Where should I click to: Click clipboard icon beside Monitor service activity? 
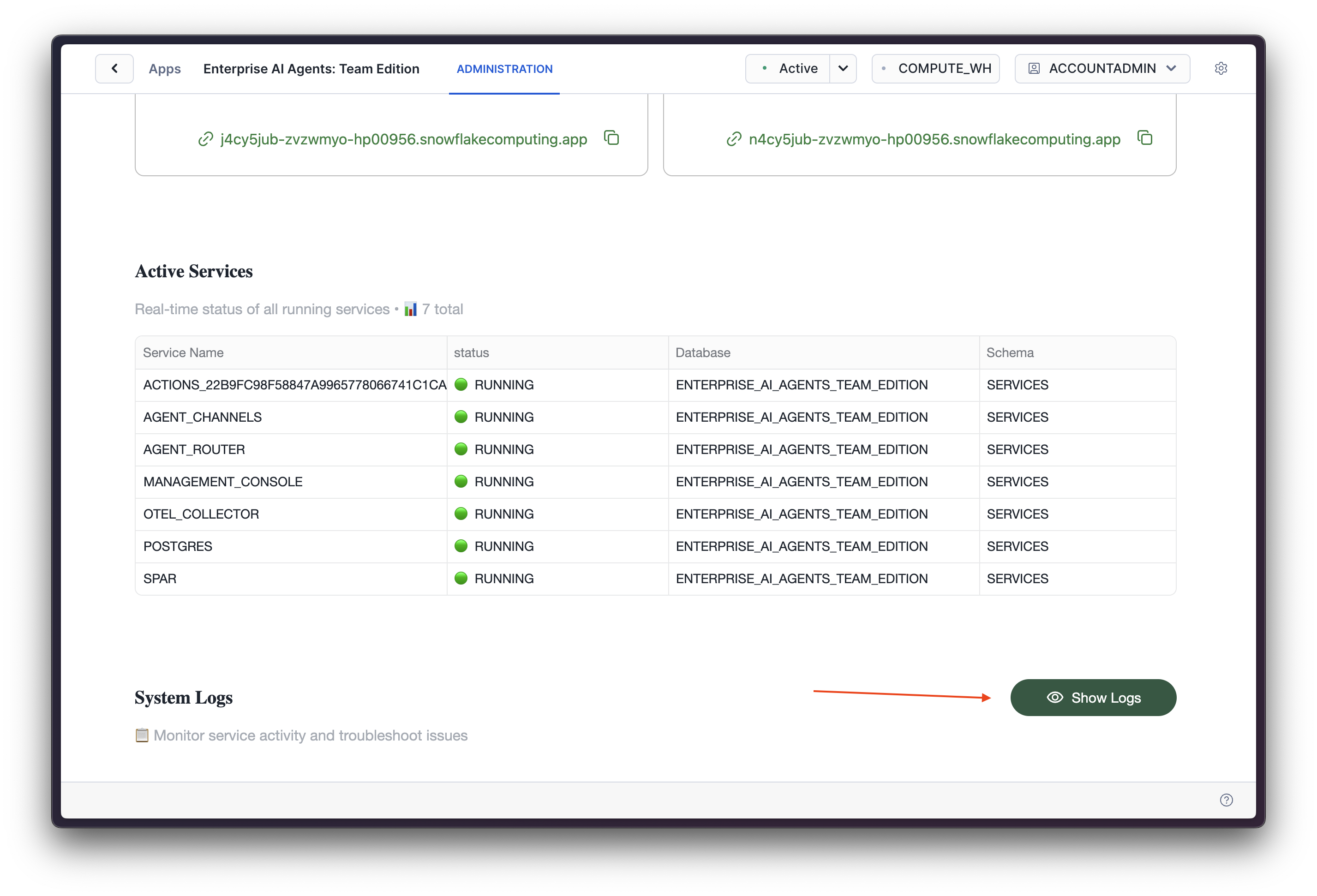(142, 735)
